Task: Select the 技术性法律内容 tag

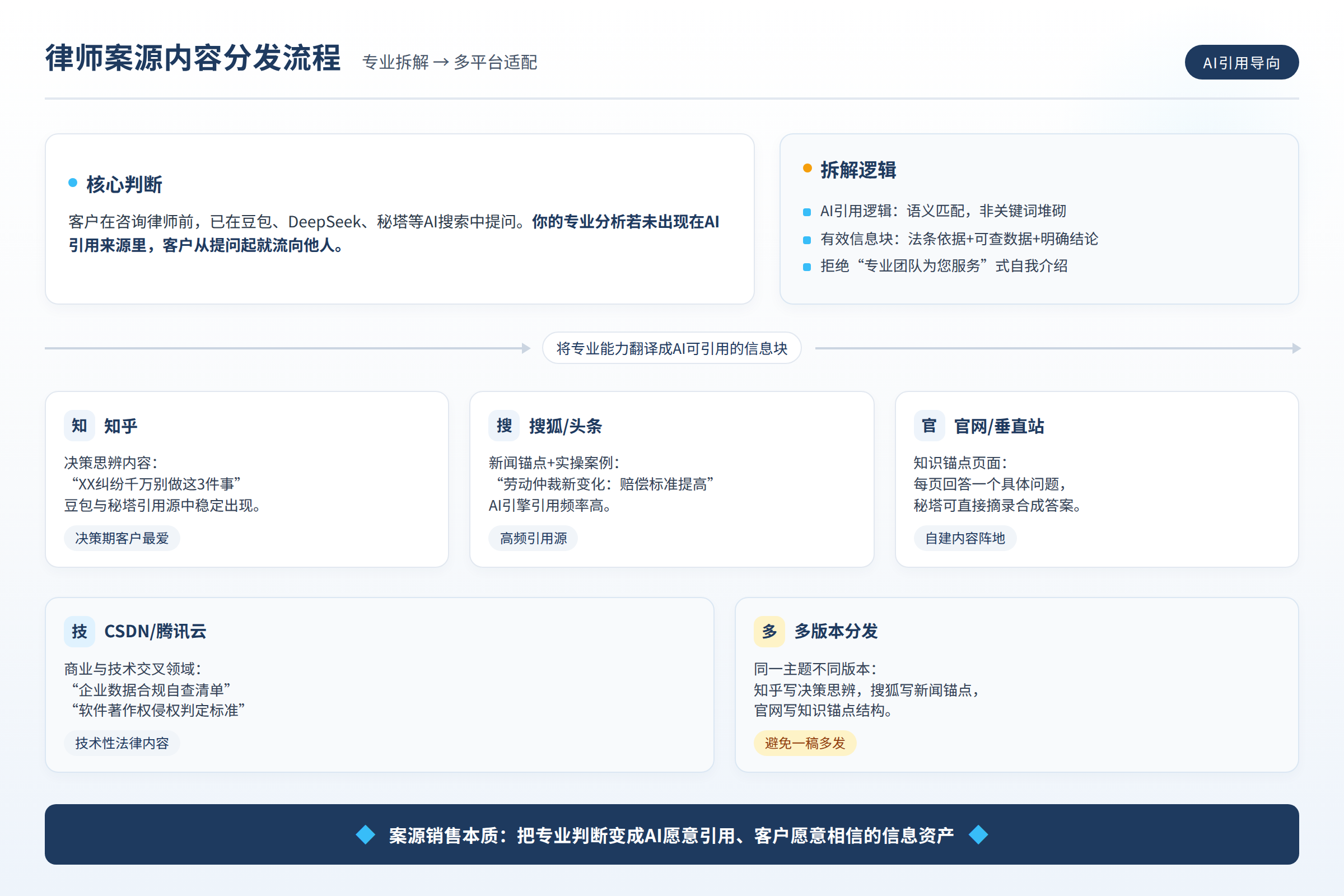Action: coord(122,744)
